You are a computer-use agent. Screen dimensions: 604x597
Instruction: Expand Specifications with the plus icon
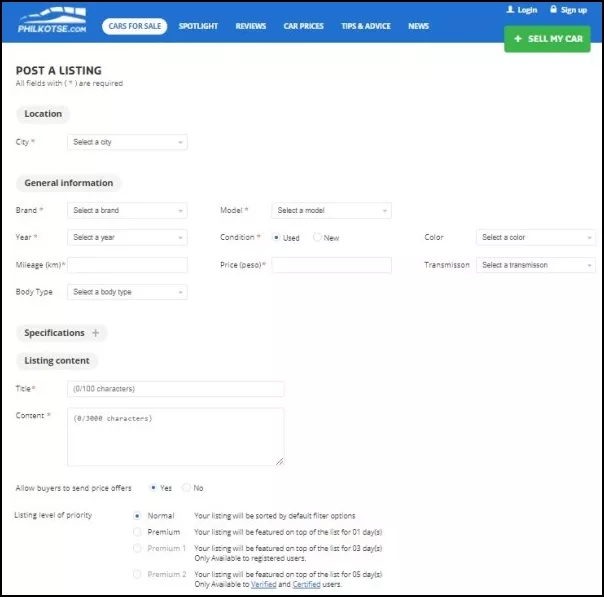pos(96,333)
